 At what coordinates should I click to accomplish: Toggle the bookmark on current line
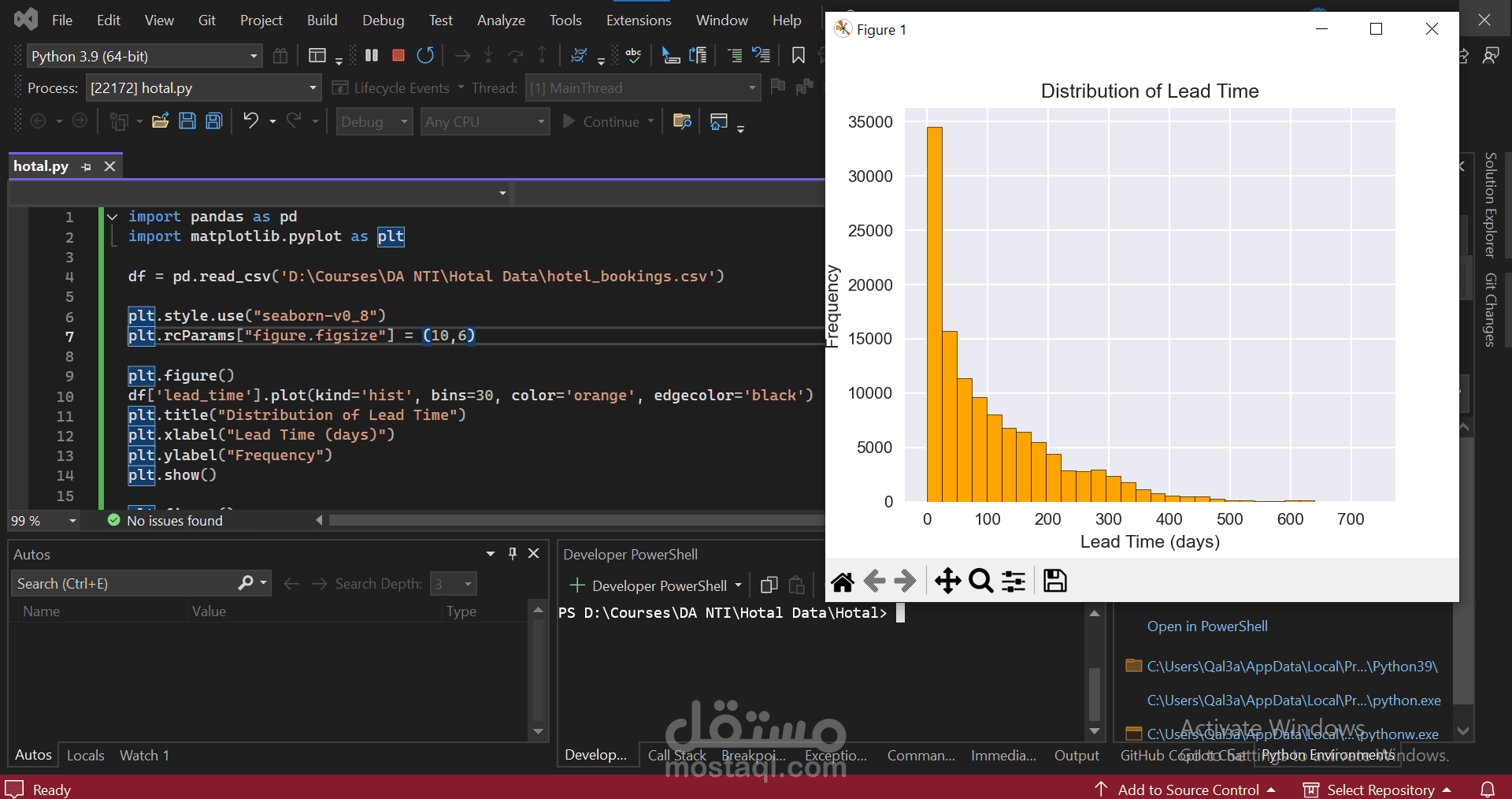pyautogui.click(x=798, y=55)
